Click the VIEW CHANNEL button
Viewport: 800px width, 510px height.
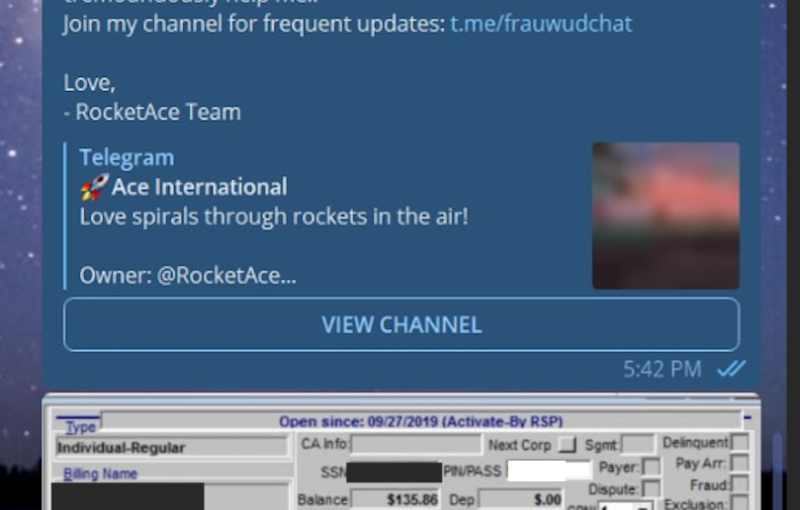(401, 325)
